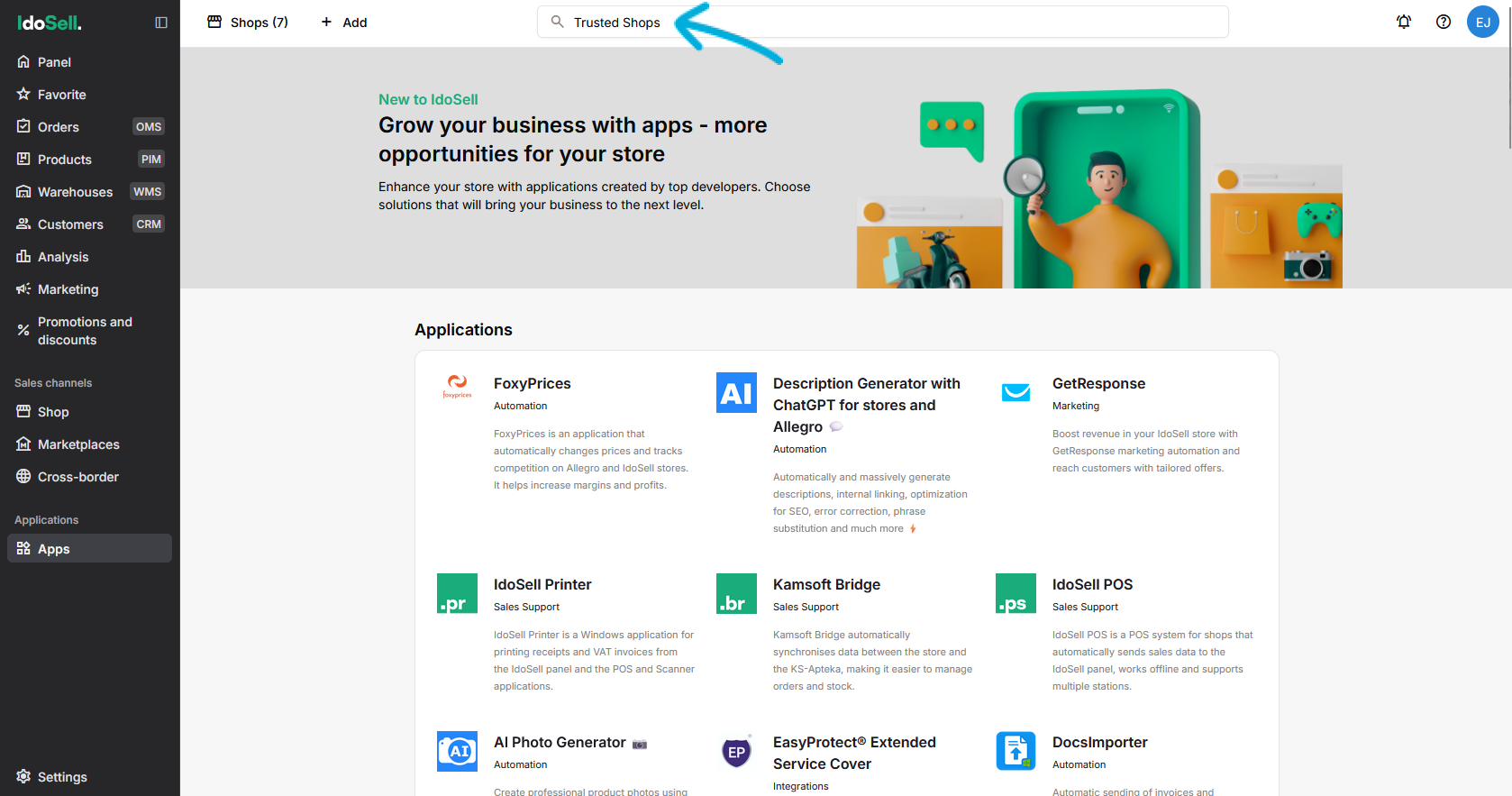The image size is (1512, 796).
Task: Open Promotions and discounts
Action: (x=89, y=330)
